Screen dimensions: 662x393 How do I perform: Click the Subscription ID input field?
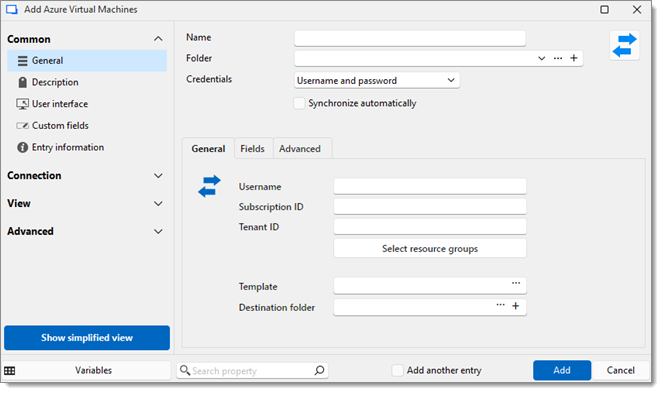pyautogui.click(x=430, y=206)
